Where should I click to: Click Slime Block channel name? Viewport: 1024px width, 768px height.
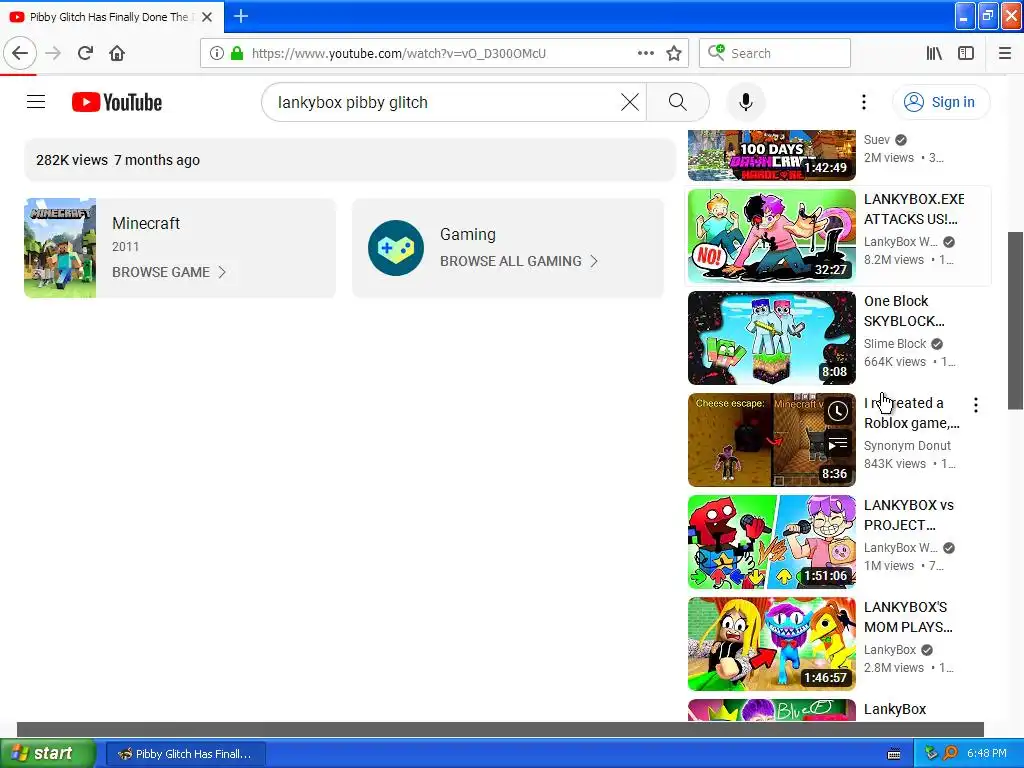pyautogui.click(x=895, y=344)
